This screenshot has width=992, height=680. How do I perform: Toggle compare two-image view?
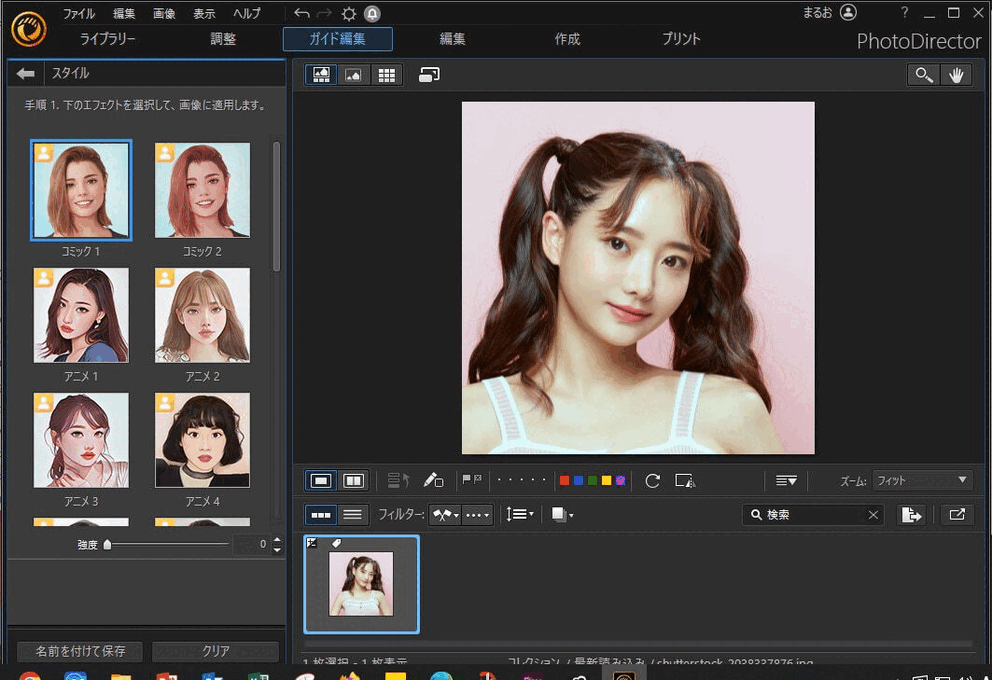pyautogui.click(x=353, y=481)
